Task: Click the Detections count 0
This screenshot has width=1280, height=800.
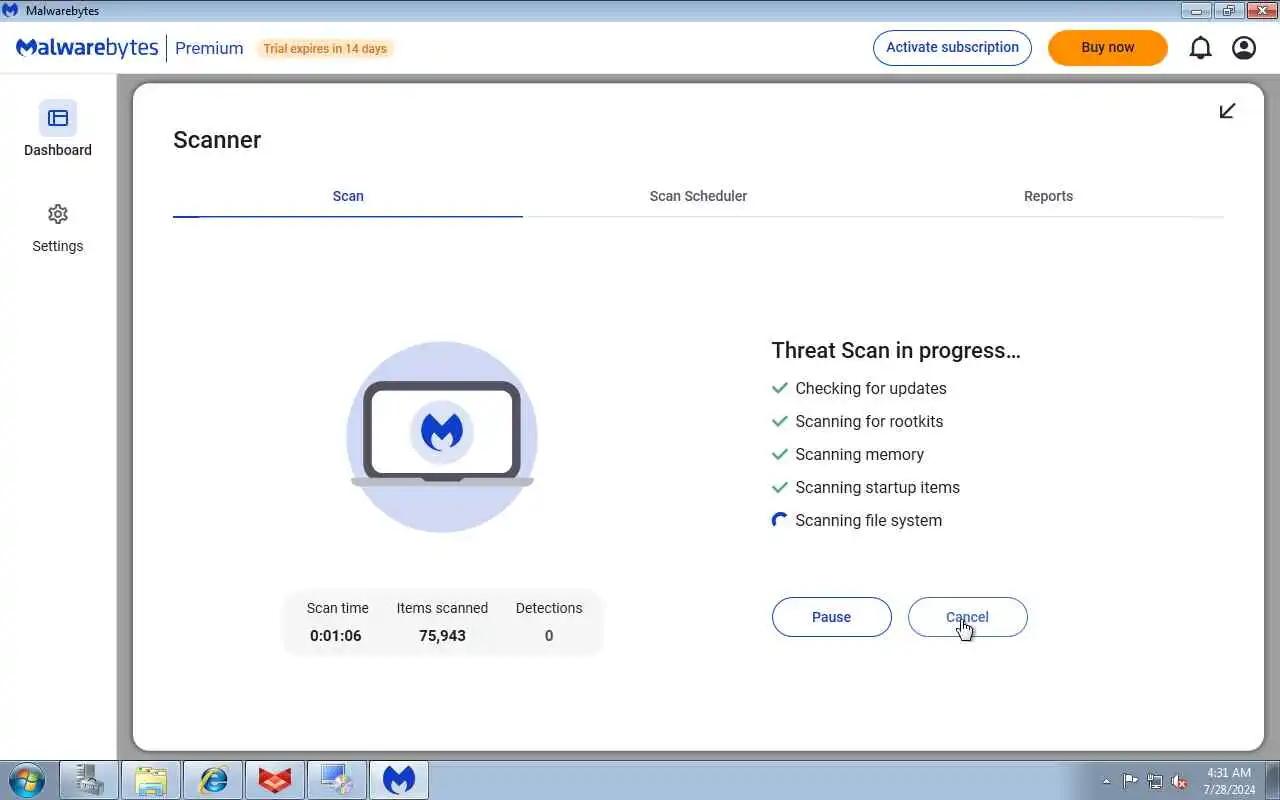Action: (x=549, y=636)
